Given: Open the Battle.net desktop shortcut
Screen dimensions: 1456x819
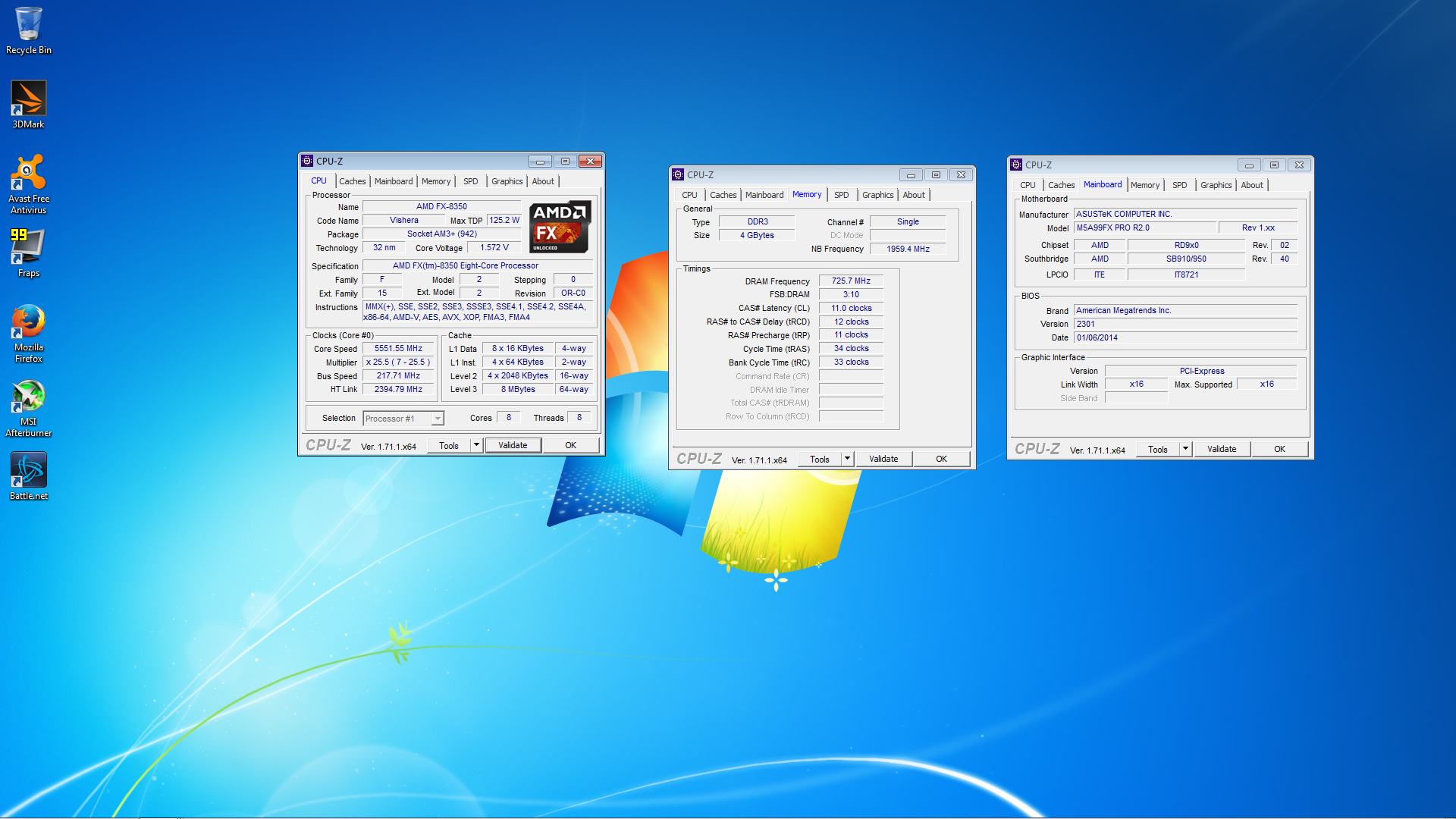Looking at the screenshot, I should click(x=28, y=476).
